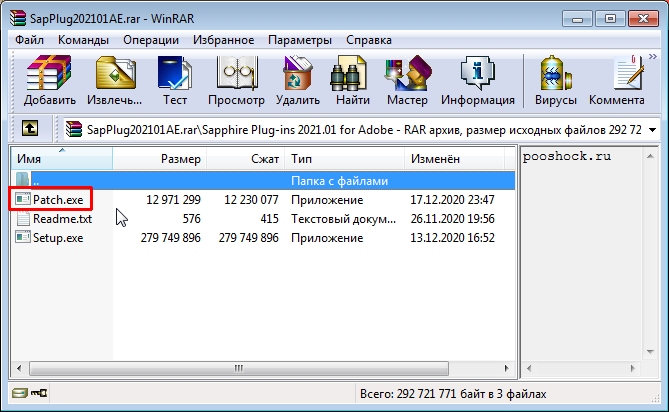The image size is (669, 412).
Task: Click the drive icon in status bar
Action: [x=19, y=393]
